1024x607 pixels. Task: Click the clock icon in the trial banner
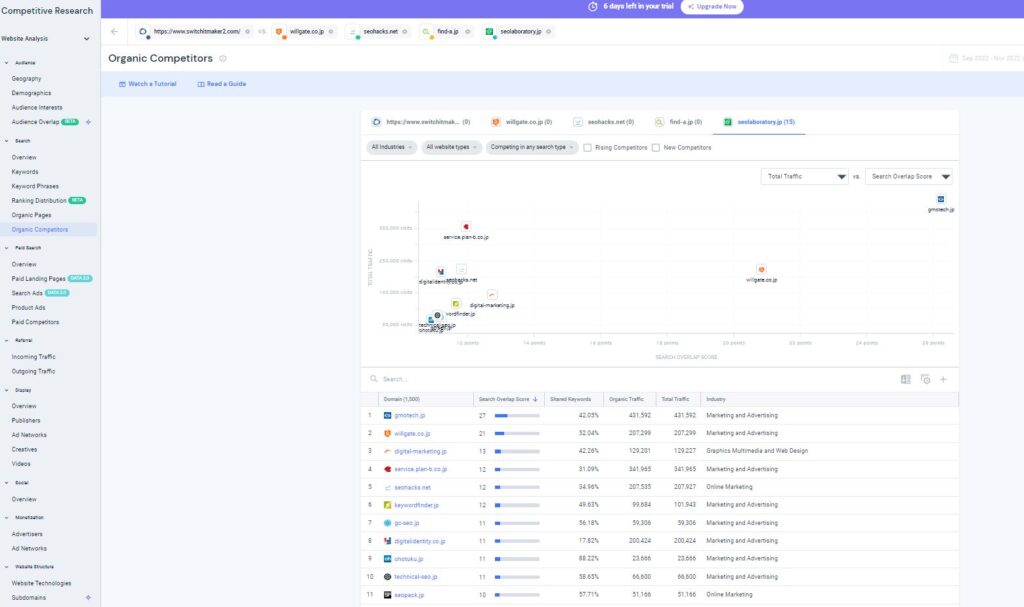[x=593, y=7]
